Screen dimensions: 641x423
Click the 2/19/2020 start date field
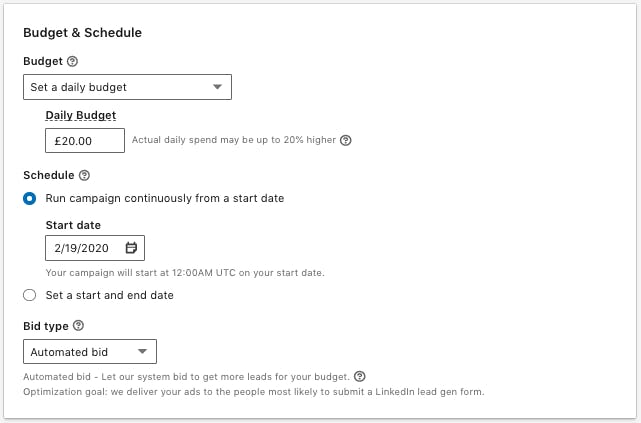pos(95,248)
